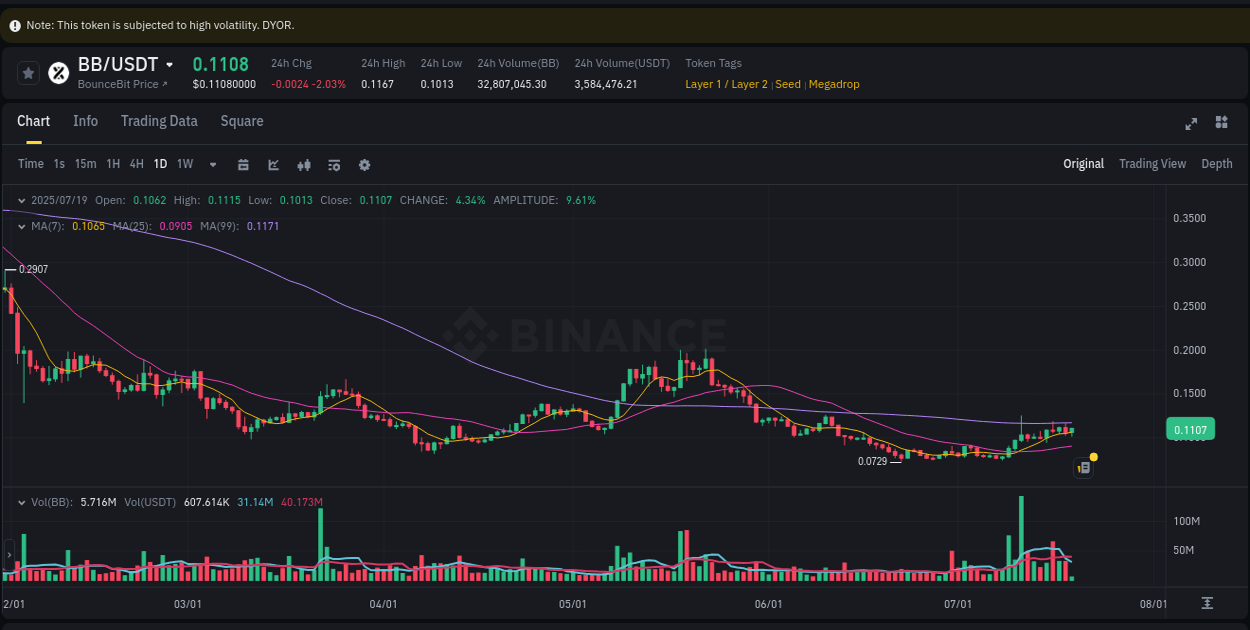Open more time intervals dropdown

[212, 164]
